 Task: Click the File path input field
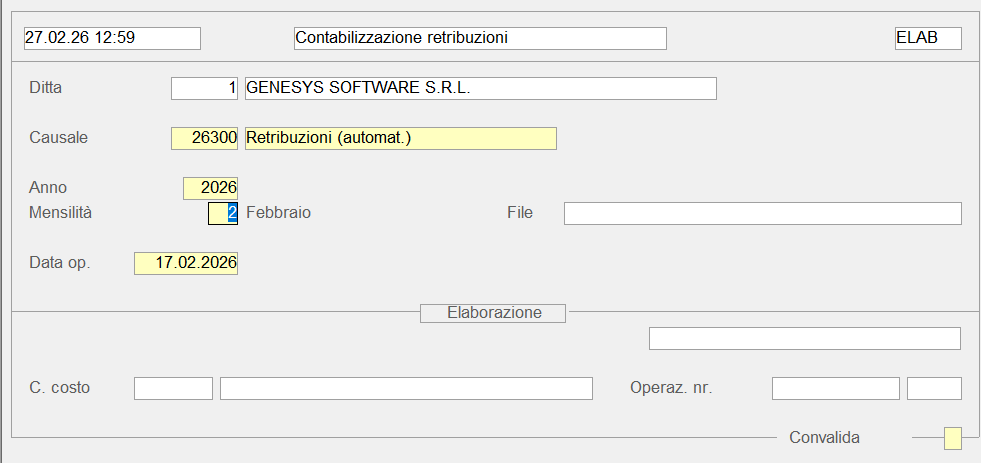point(762,213)
